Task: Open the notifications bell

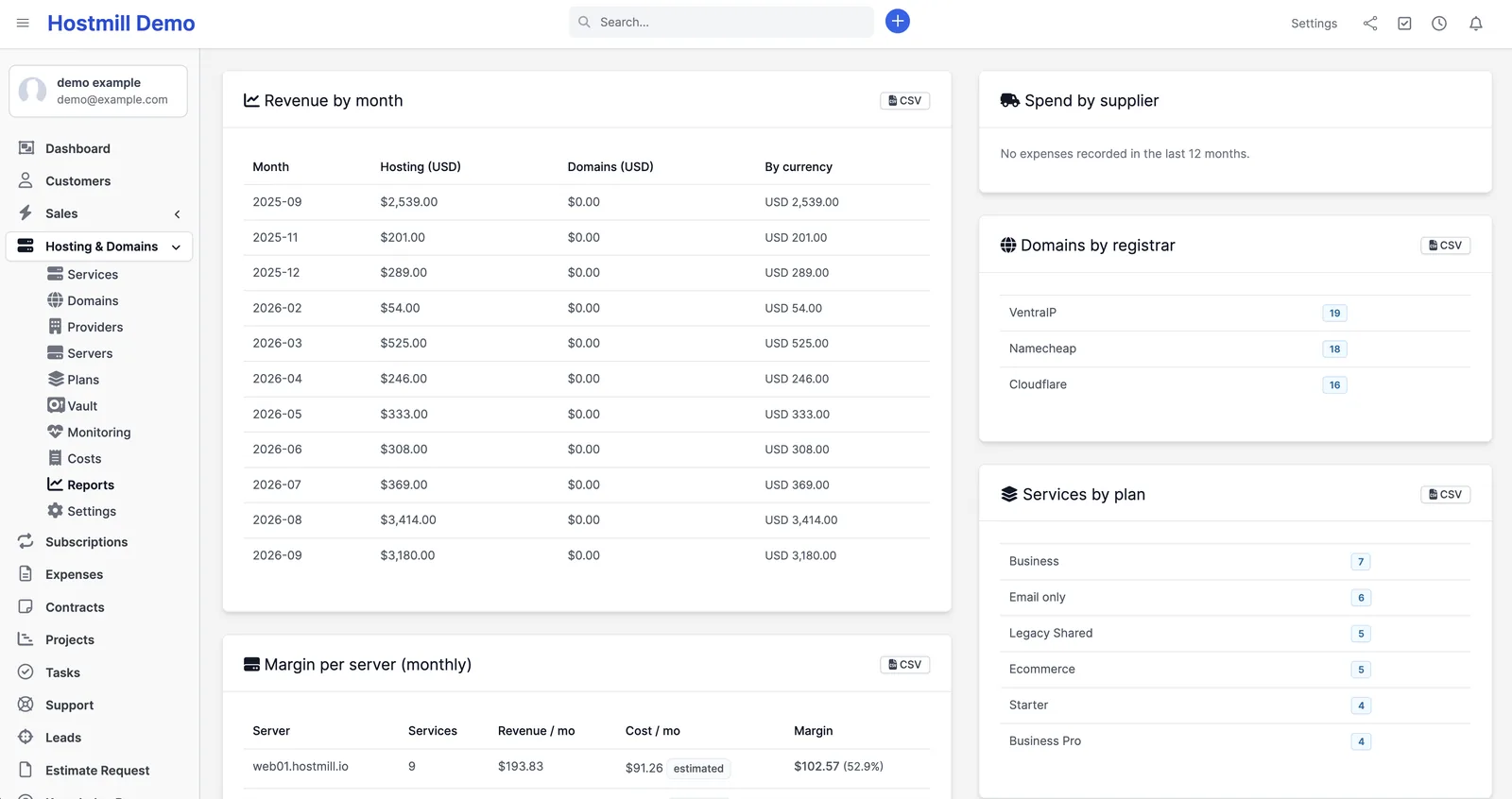Action: point(1476,24)
